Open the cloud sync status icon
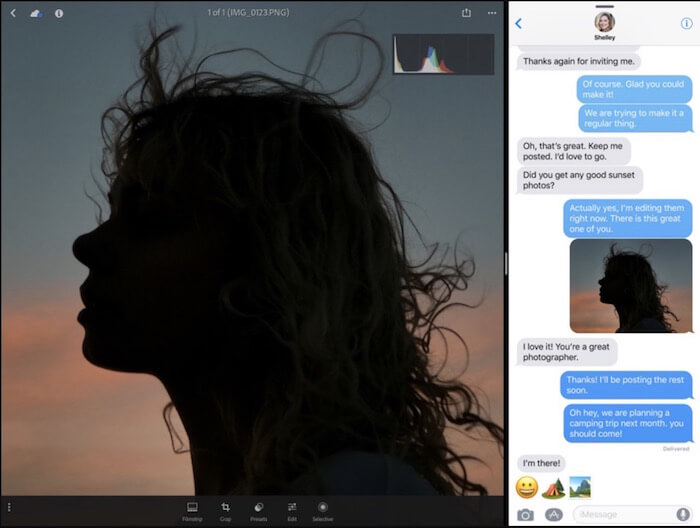 click(x=36, y=14)
